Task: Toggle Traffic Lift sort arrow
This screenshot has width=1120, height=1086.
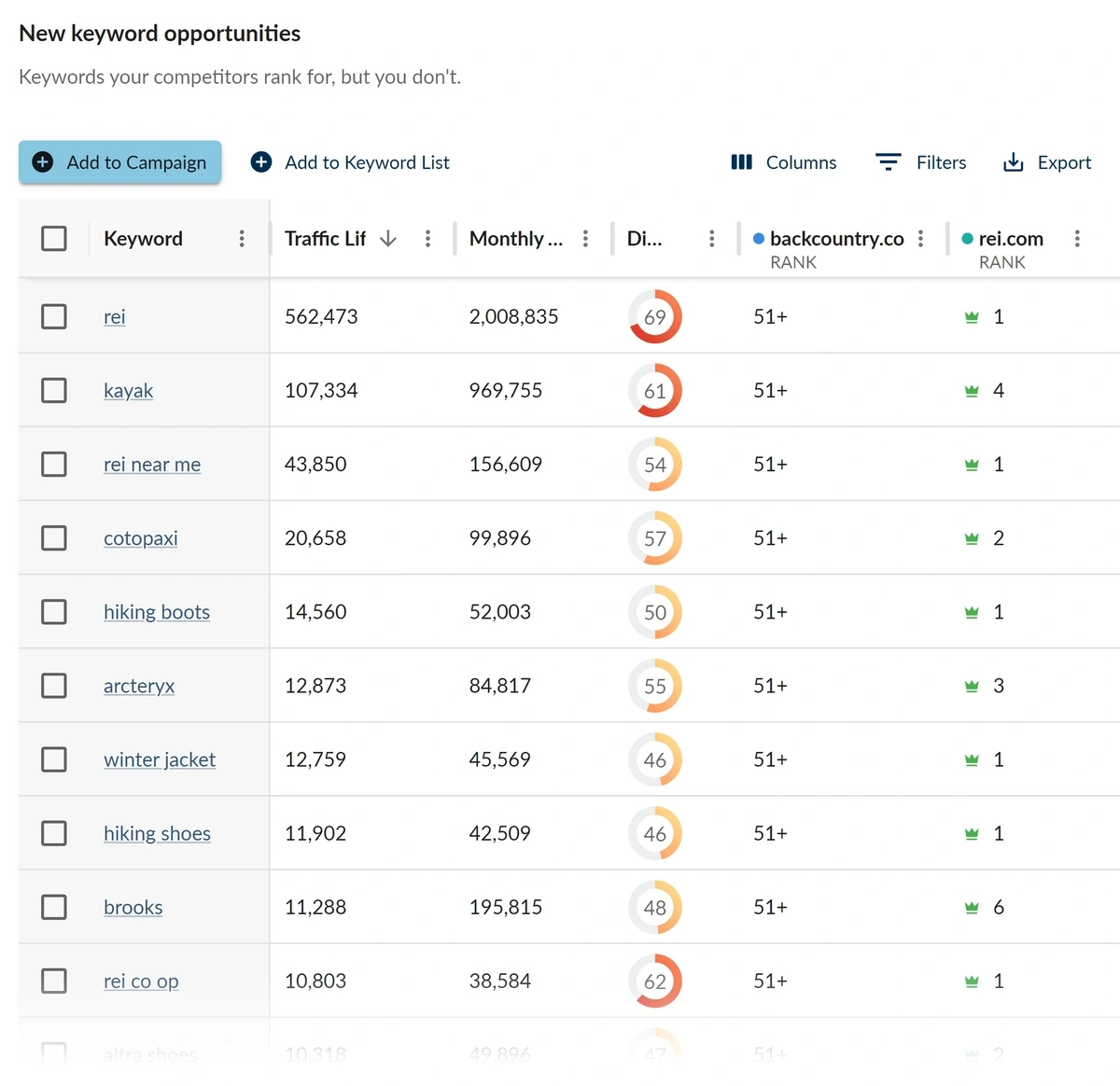Action: coord(388,239)
